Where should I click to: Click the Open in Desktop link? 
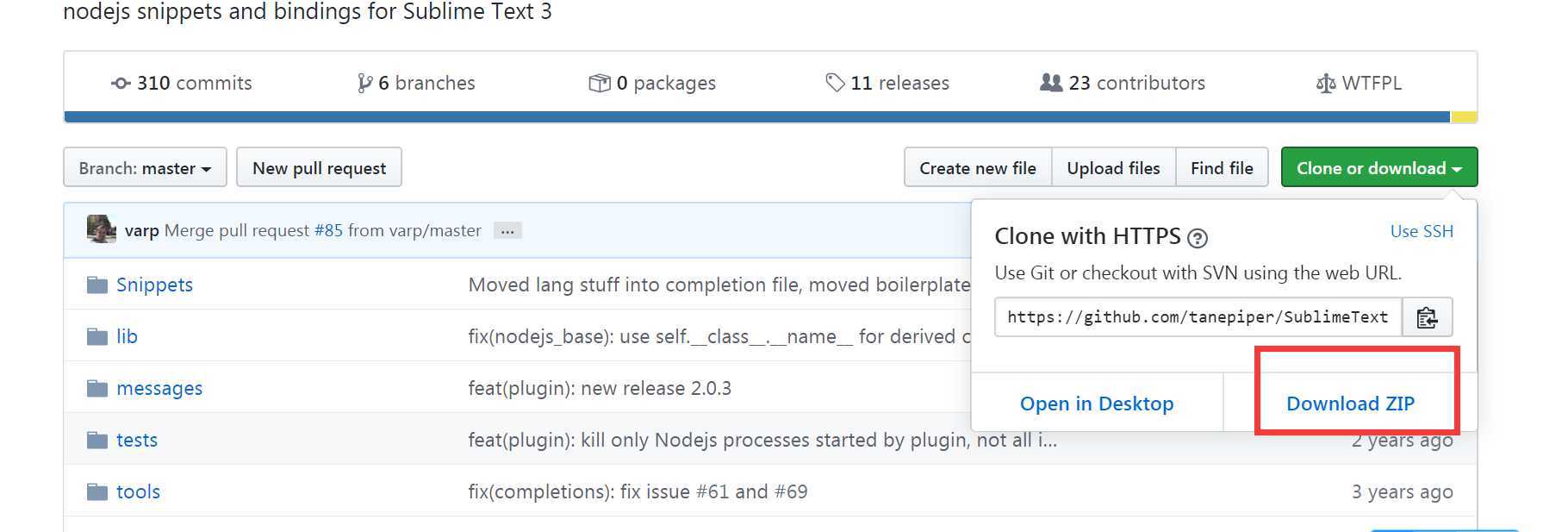(x=1097, y=404)
